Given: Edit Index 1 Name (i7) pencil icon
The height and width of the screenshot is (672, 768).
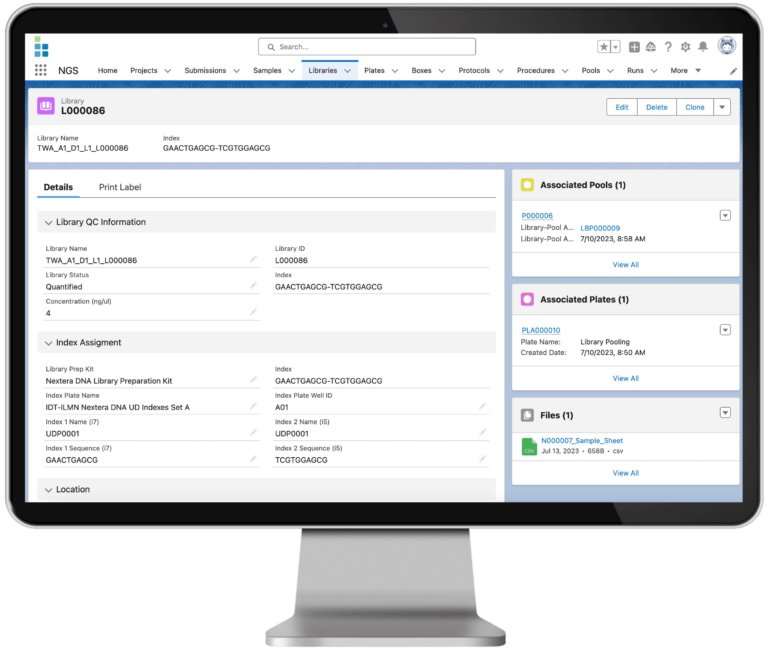Looking at the screenshot, I should coord(253,432).
